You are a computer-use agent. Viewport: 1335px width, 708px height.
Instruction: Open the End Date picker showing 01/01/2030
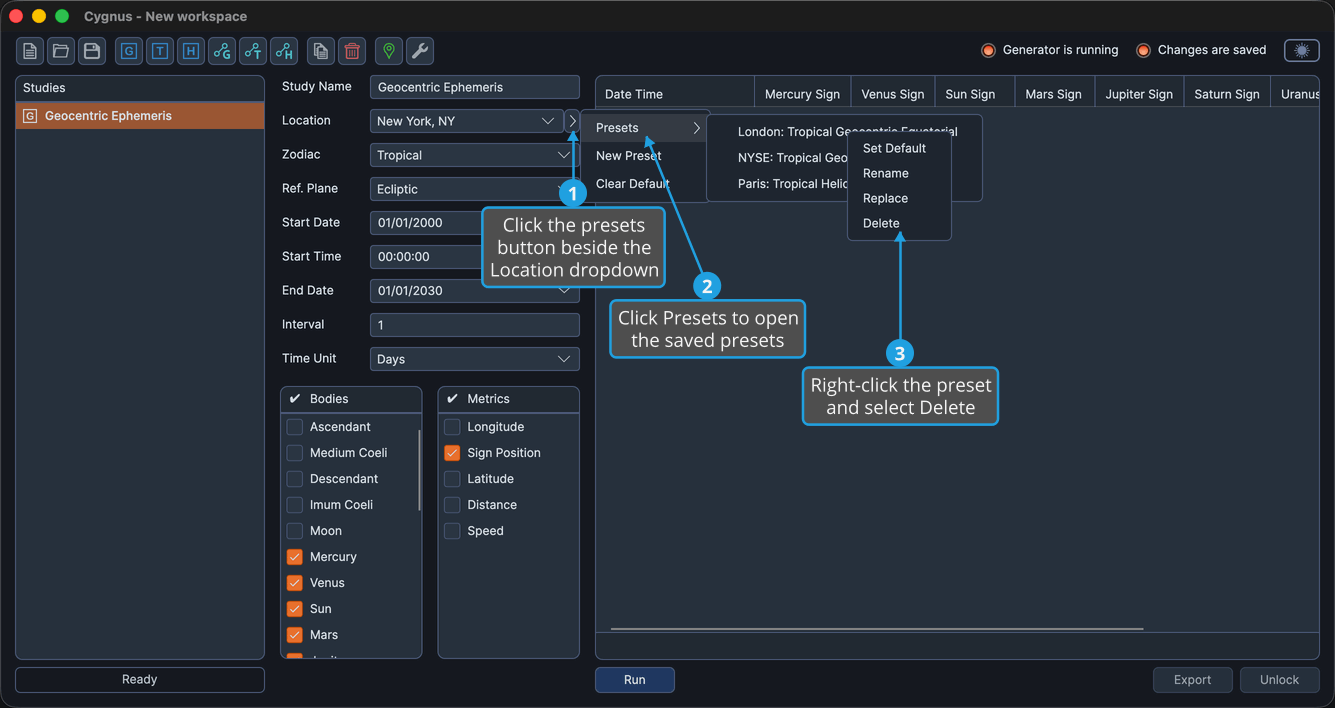(474, 291)
